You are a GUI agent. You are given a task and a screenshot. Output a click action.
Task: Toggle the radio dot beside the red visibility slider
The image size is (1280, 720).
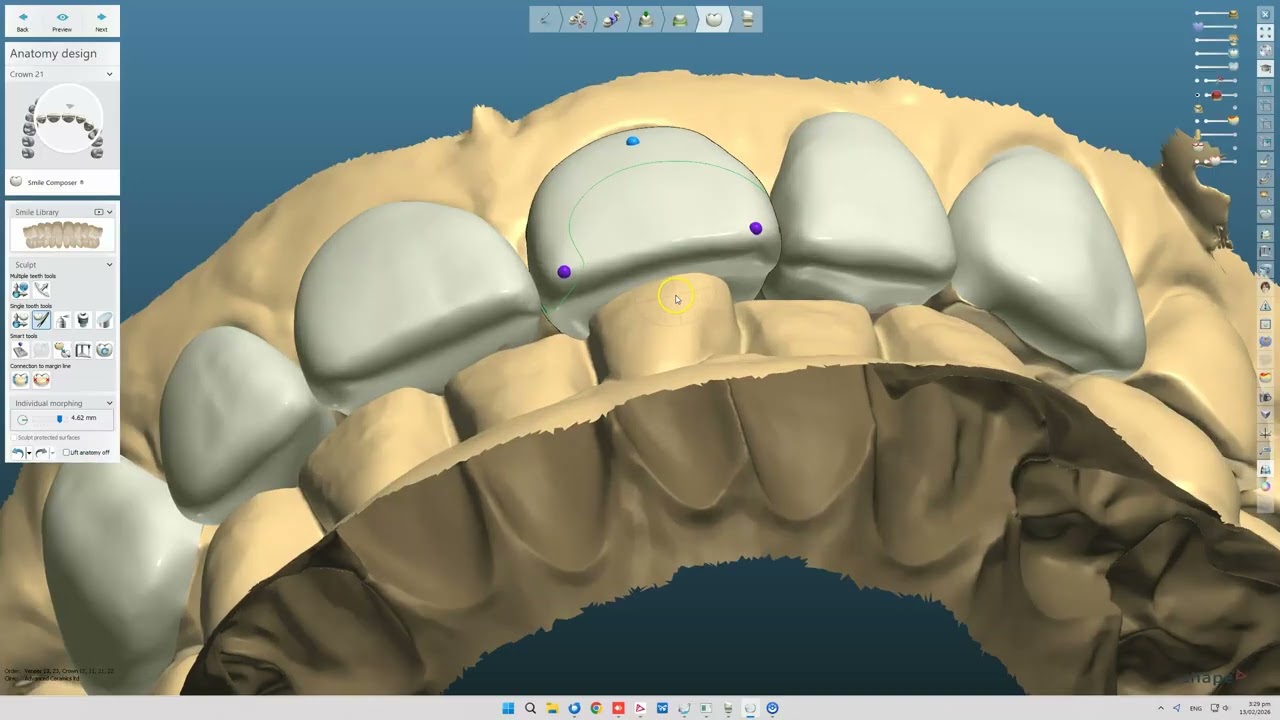[x=1198, y=96]
